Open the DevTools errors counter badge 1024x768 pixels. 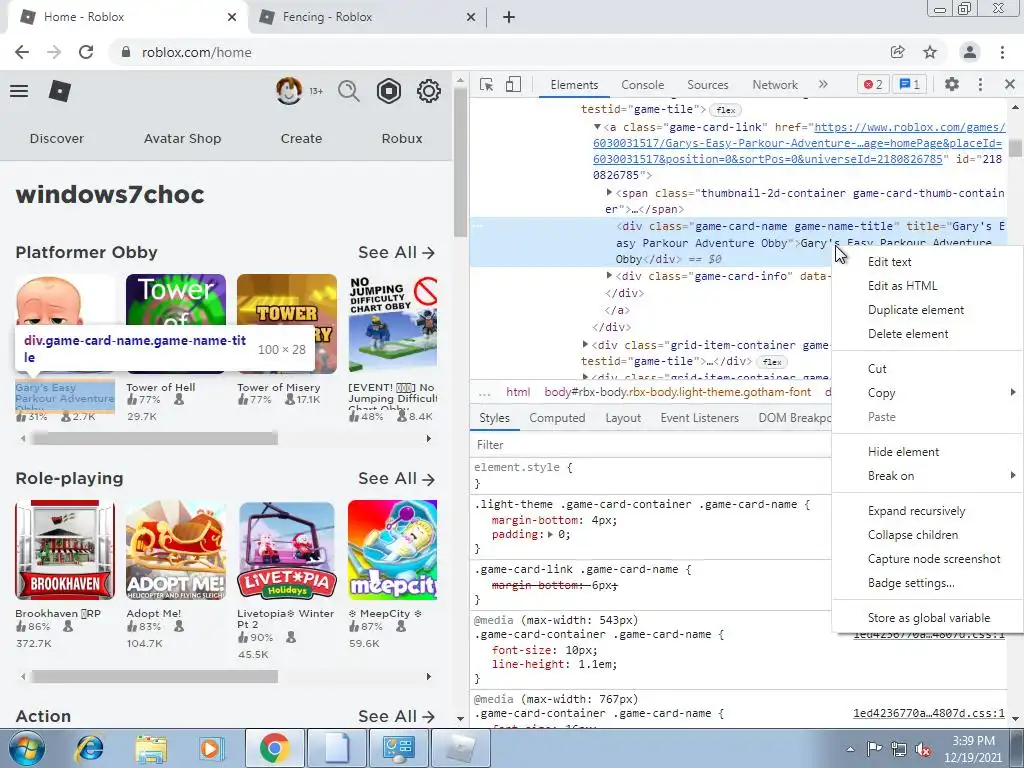[x=873, y=84]
